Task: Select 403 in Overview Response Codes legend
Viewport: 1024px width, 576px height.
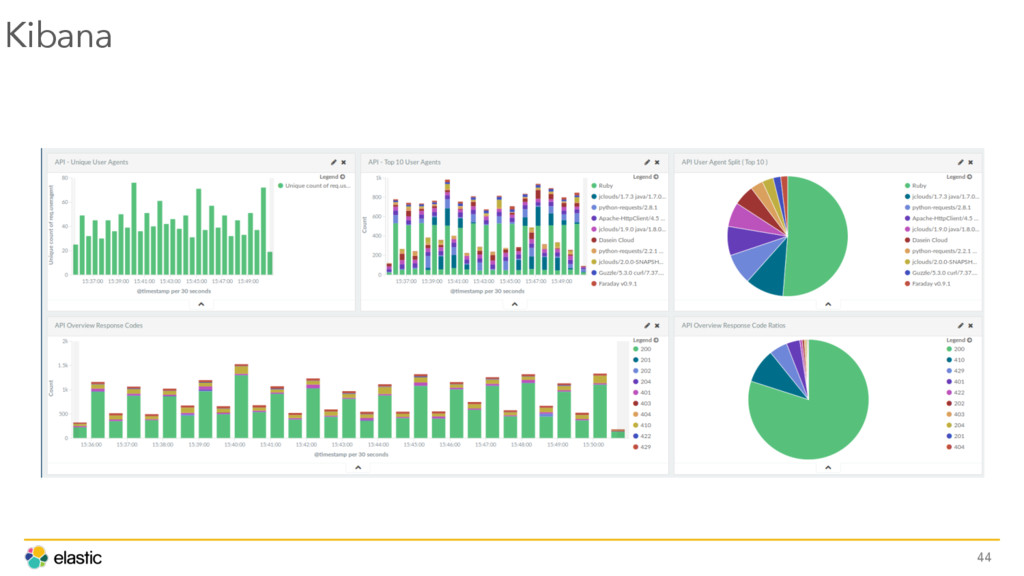Action: (642, 404)
